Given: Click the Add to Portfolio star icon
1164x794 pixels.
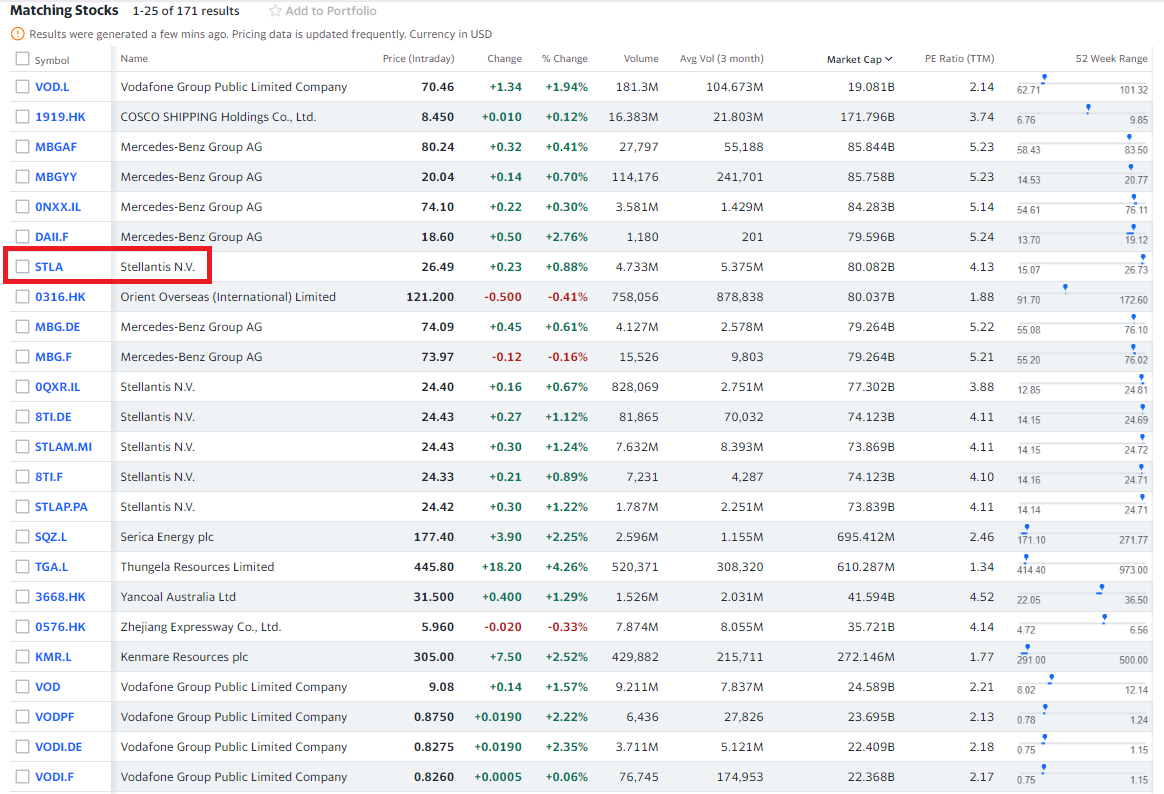Looking at the screenshot, I should (275, 11).
